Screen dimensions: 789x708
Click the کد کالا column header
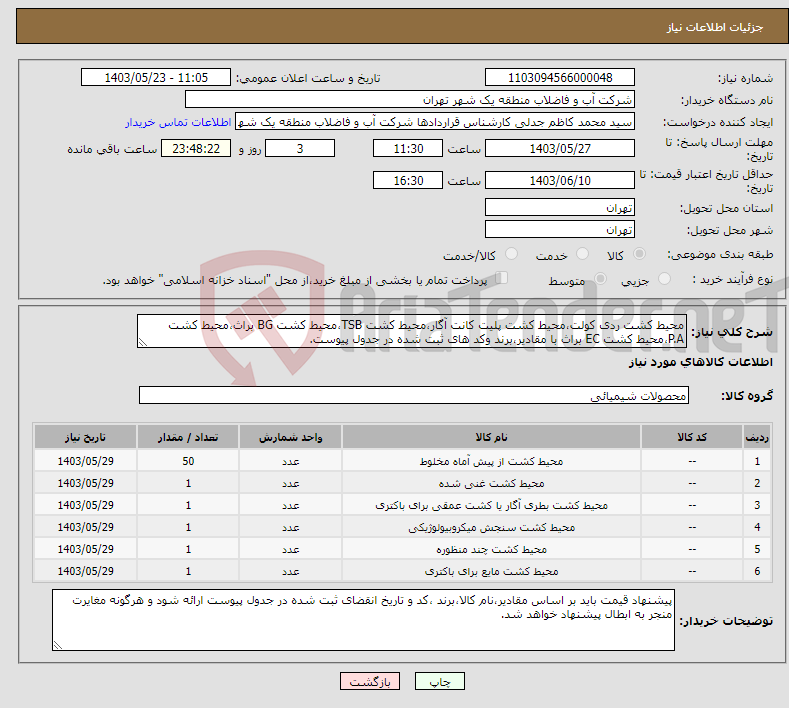point(692,437)
